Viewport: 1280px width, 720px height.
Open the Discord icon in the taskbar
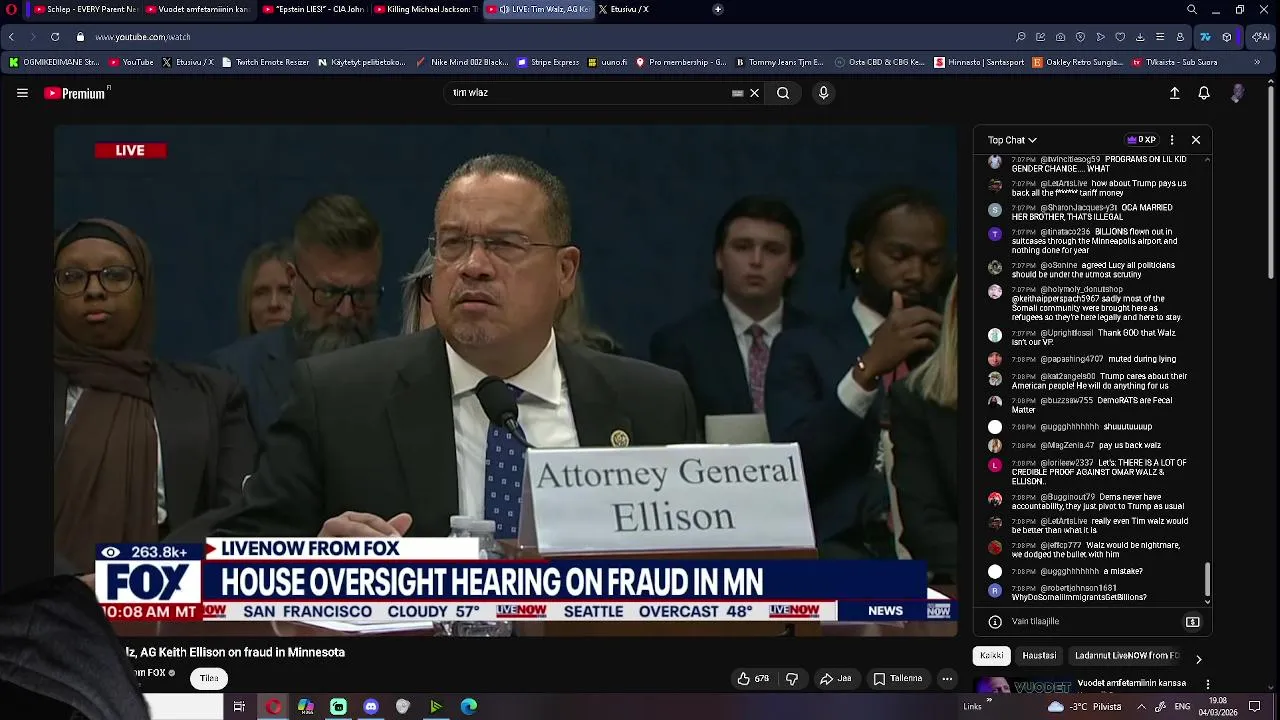coord(371,707)
